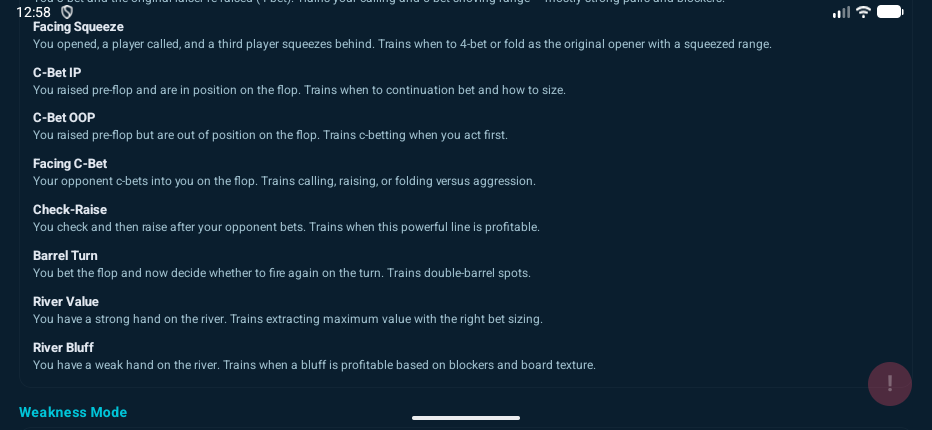Click the C-Bet IP description text
932x430 pixels.
(x=299, y=90)
